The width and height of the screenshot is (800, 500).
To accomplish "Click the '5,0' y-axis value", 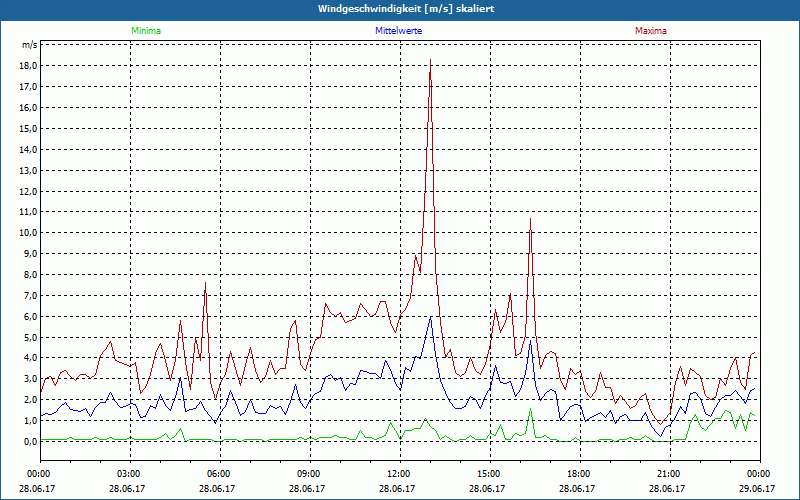I will [30, 337].
